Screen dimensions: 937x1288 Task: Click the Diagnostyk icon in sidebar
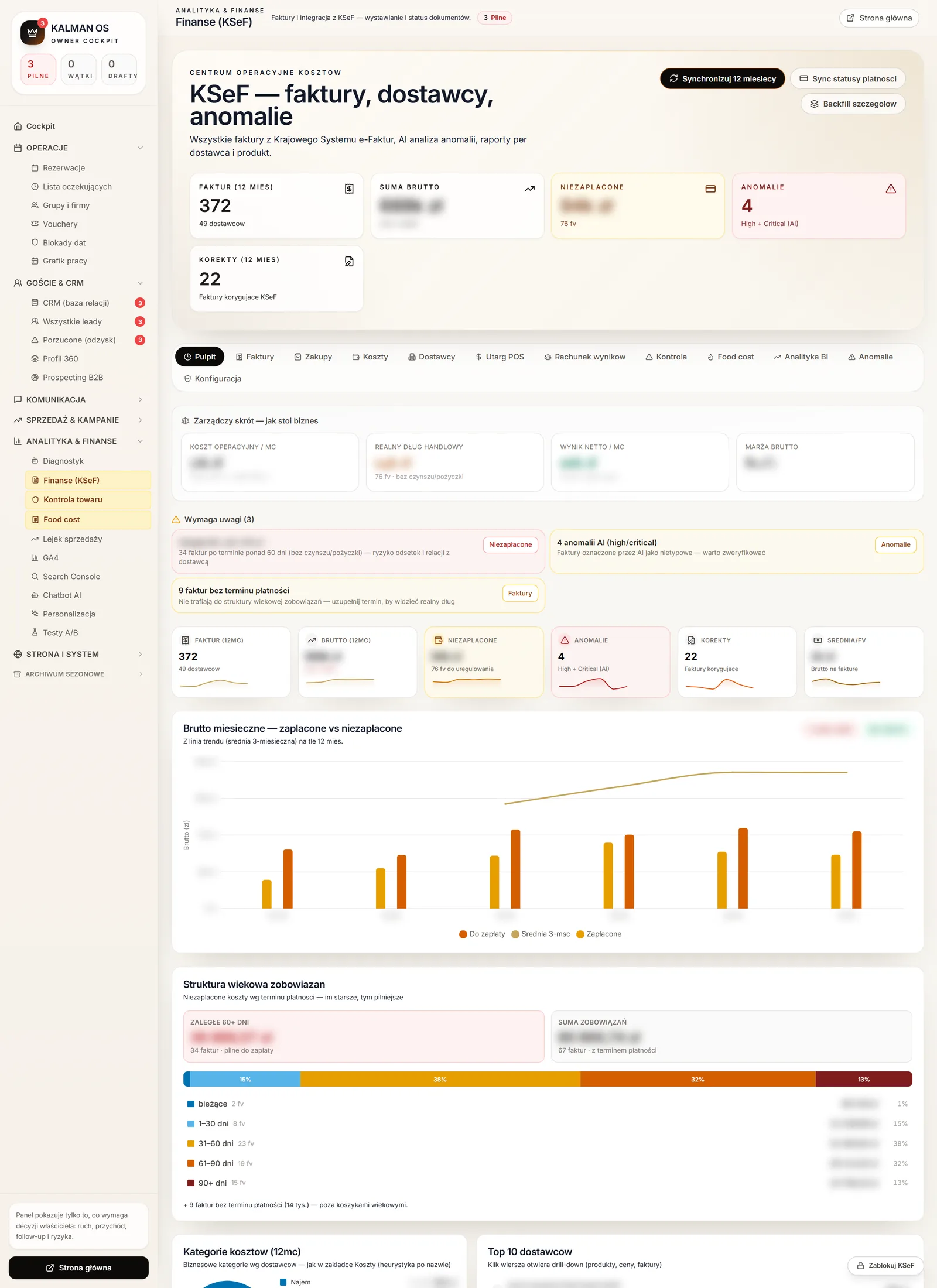pyautogui.click(x=35, y=461)
